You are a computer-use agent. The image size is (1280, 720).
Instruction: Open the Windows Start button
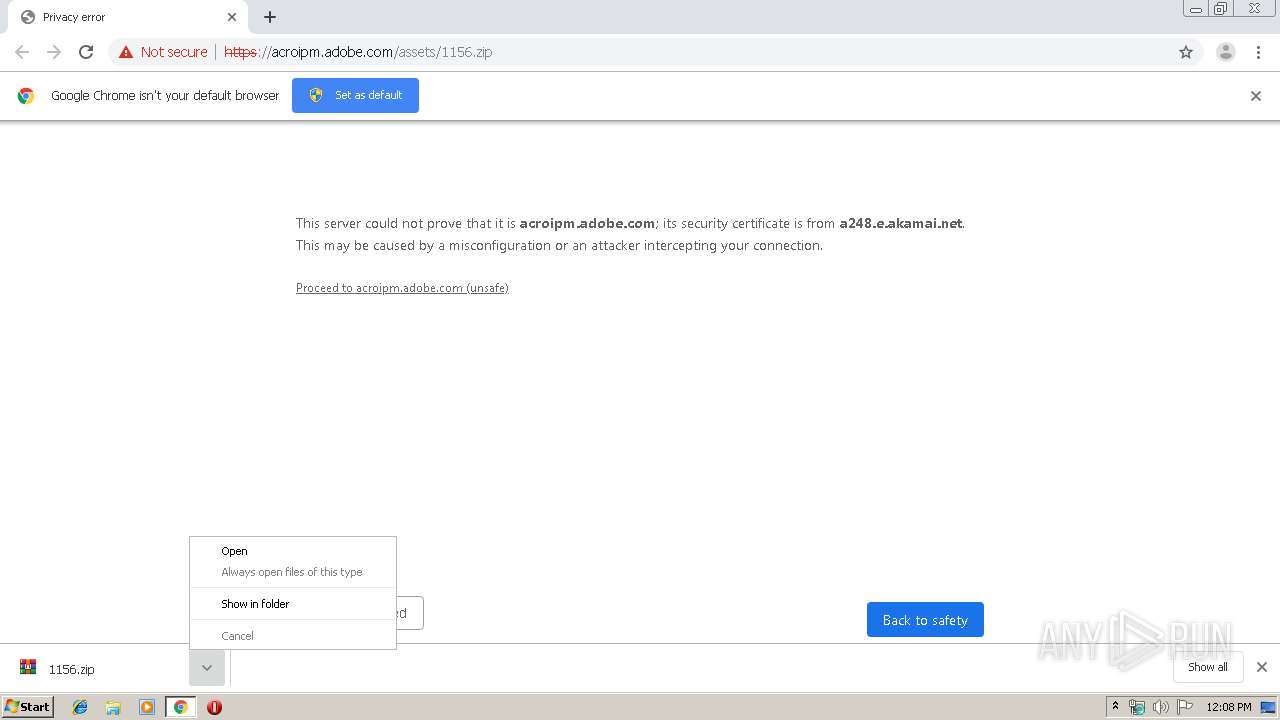[28, 707]
